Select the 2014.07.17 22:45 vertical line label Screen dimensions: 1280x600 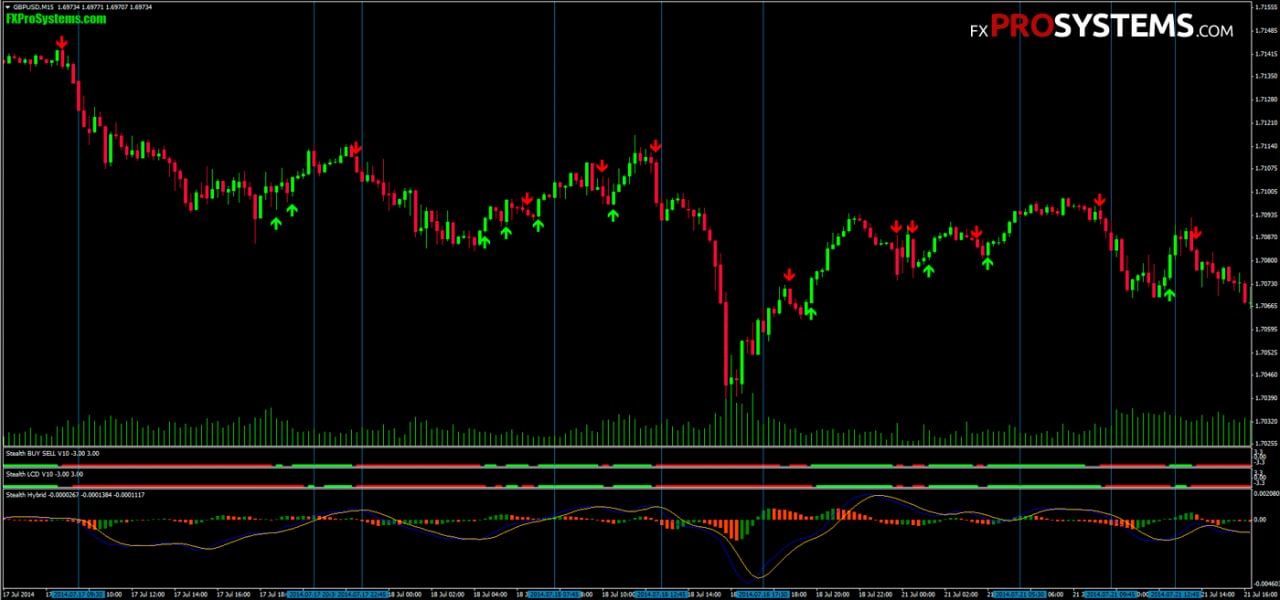point(362,594)
